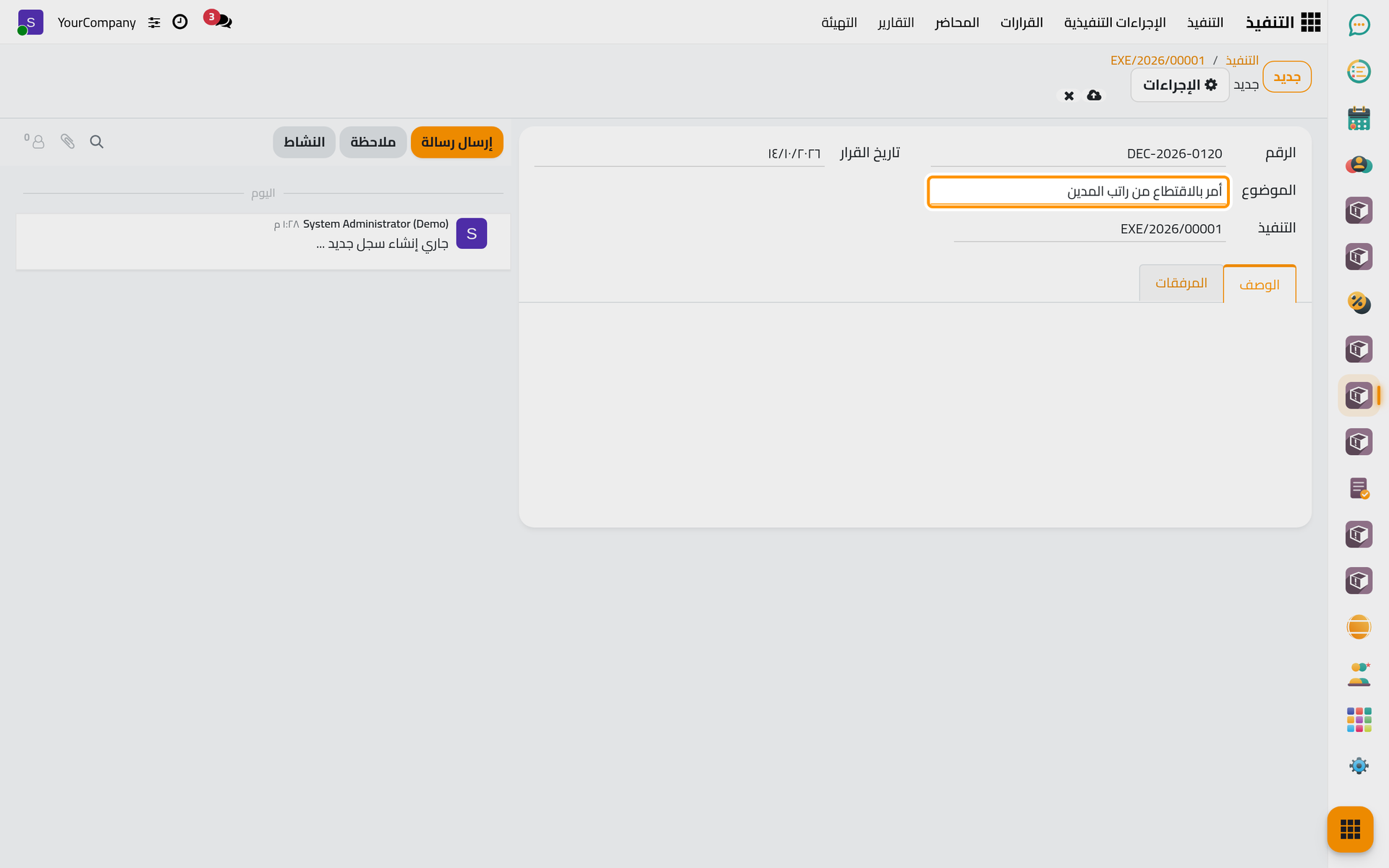Click the paperclip attachments icon in chatter
1389x868 pixels.
tap(67, 142)
